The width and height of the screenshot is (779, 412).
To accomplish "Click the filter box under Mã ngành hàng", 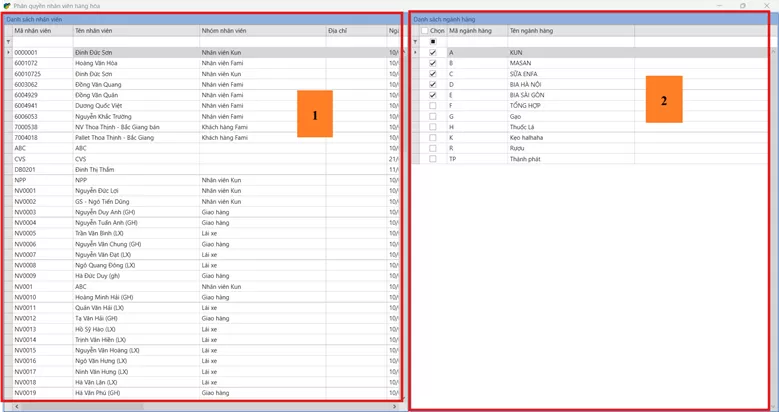I will click(x=477, y=42).
